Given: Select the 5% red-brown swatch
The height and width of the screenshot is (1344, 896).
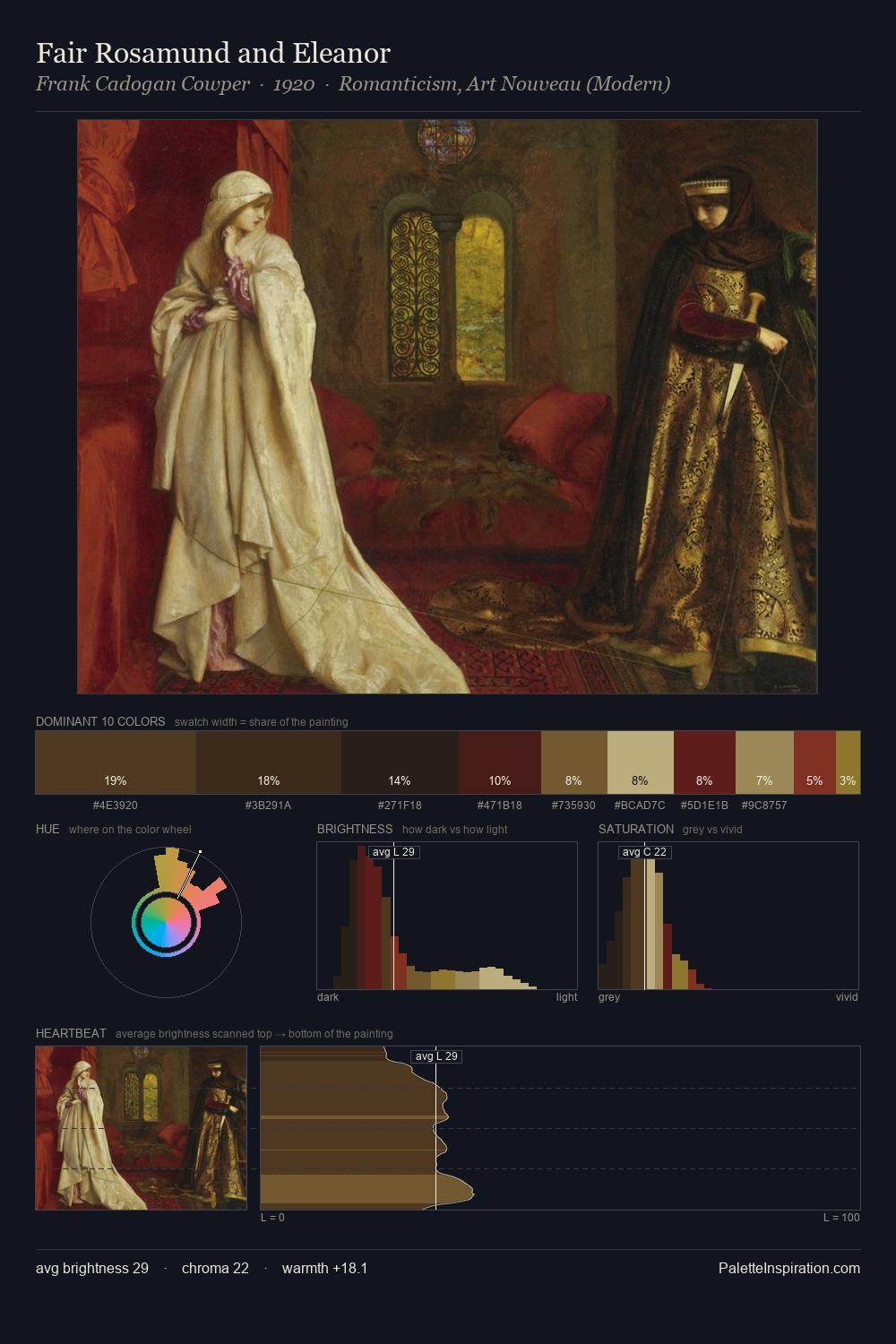Looking at the screenshot, I should click(x=814, y=762).
